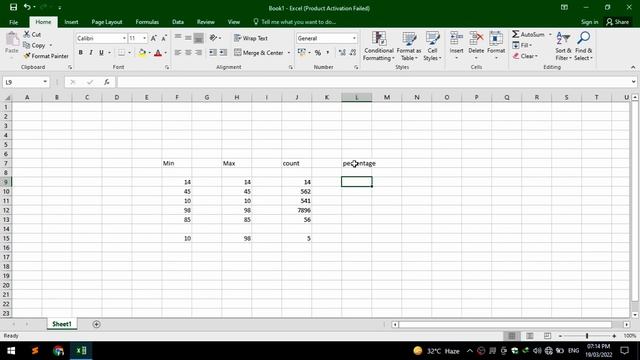This screenshot has width=640, height=360.
Task: Open the Format cells menu icon
Action: click(496, 38)
